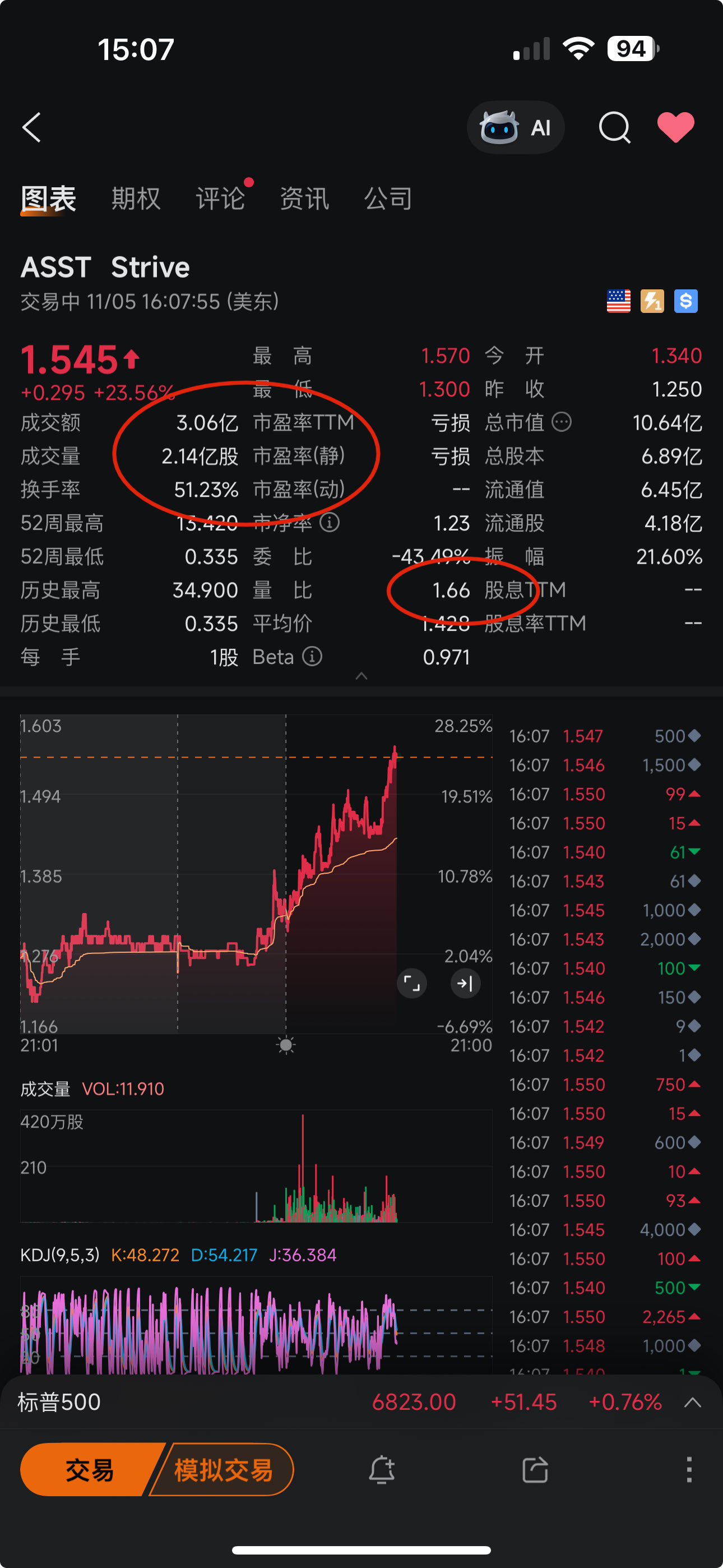The image size is (723, 1568).
Task: Open the 评论 comments tab
Action: click(220, 199)
